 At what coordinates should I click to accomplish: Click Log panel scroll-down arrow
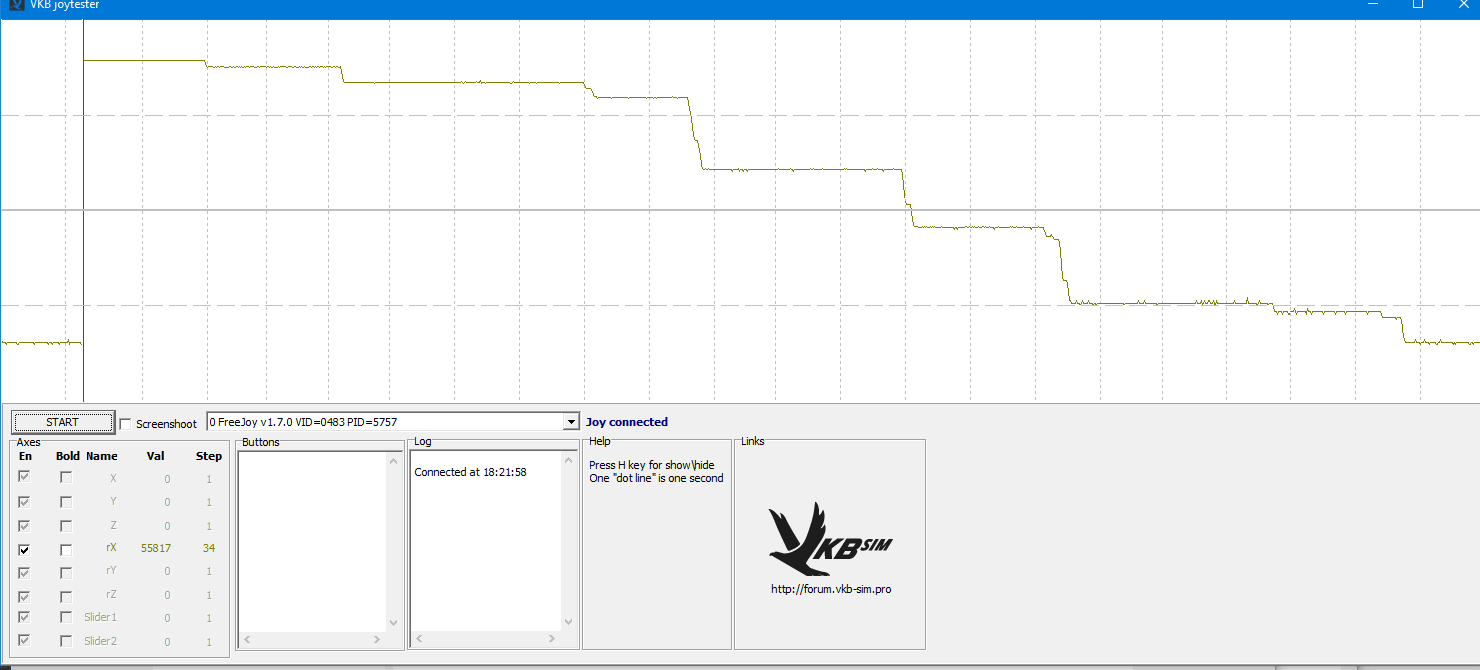568,622
